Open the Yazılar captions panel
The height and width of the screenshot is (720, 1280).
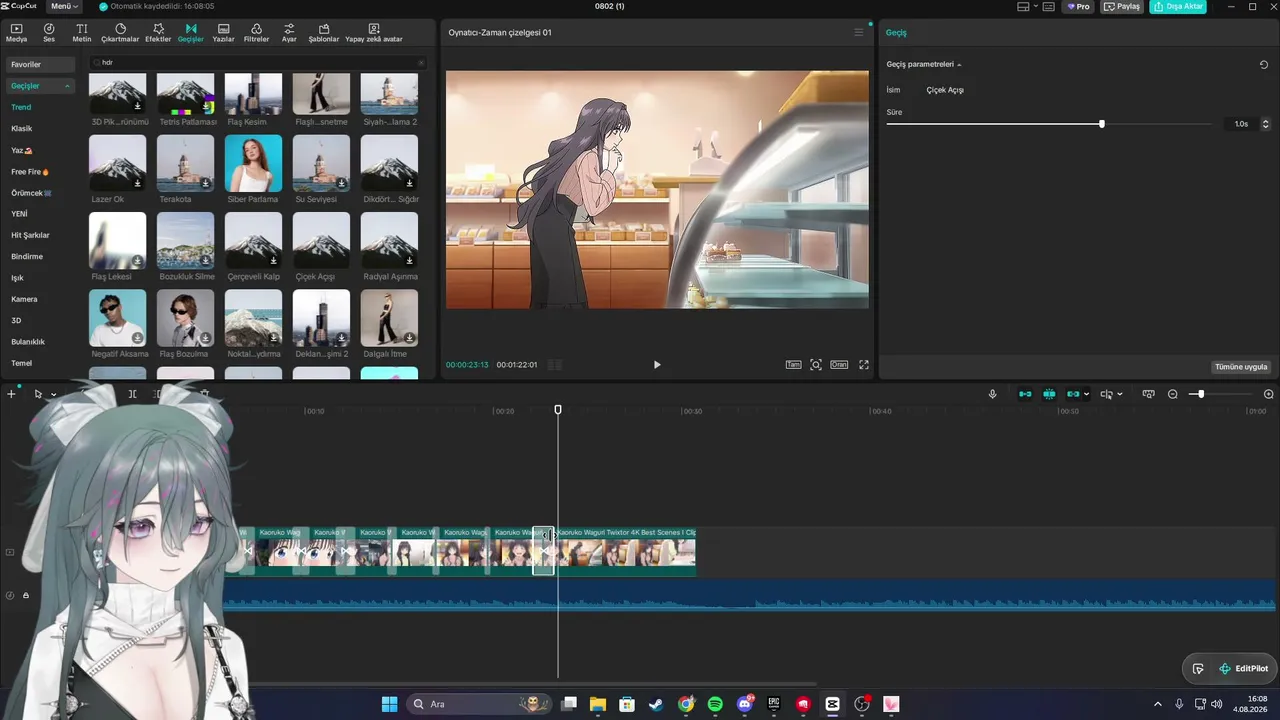(x=223, y=33)
